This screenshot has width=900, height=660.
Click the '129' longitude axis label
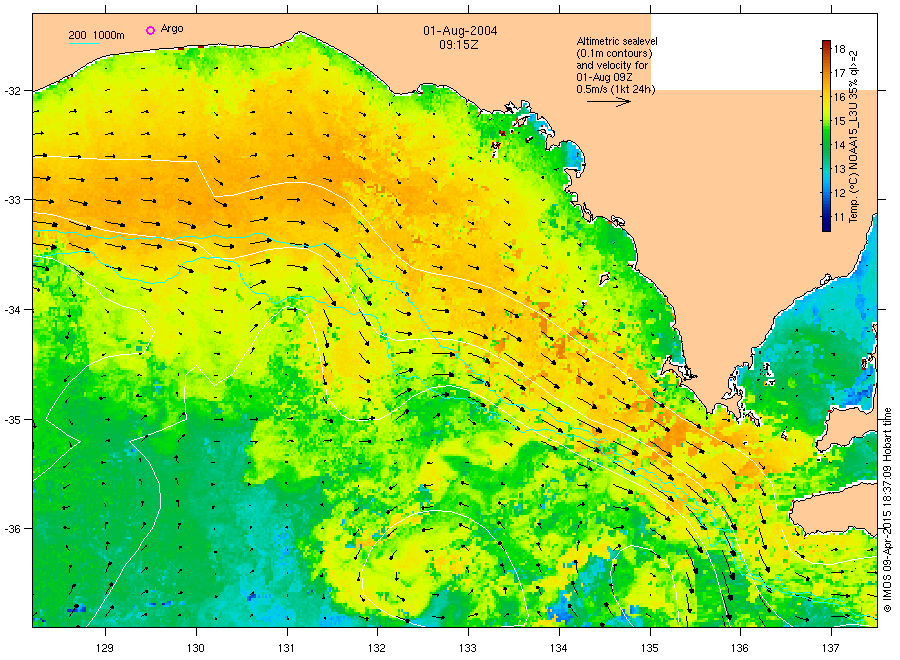pos(106,649)
